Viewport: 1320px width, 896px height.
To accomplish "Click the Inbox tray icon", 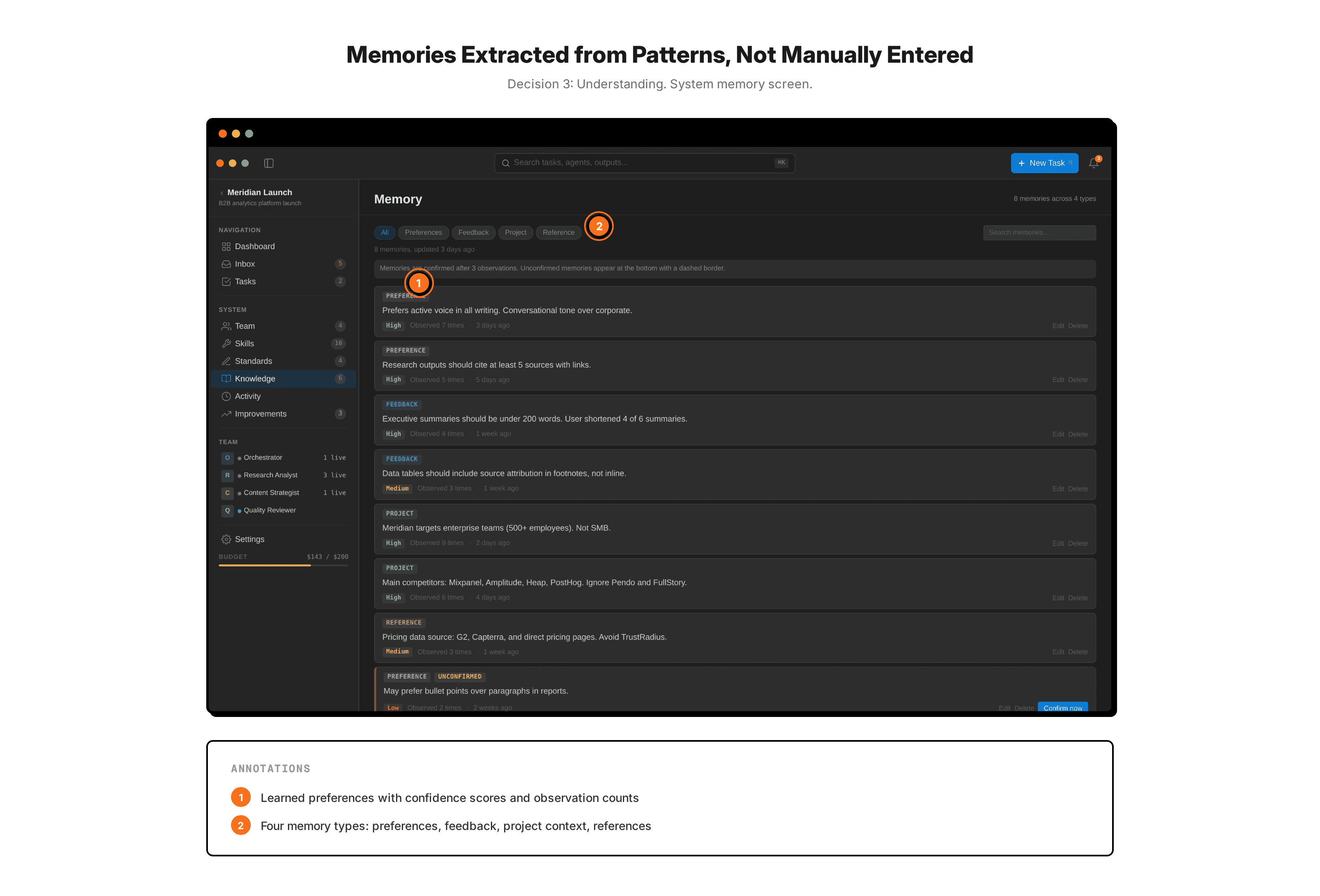I will 226,264.
